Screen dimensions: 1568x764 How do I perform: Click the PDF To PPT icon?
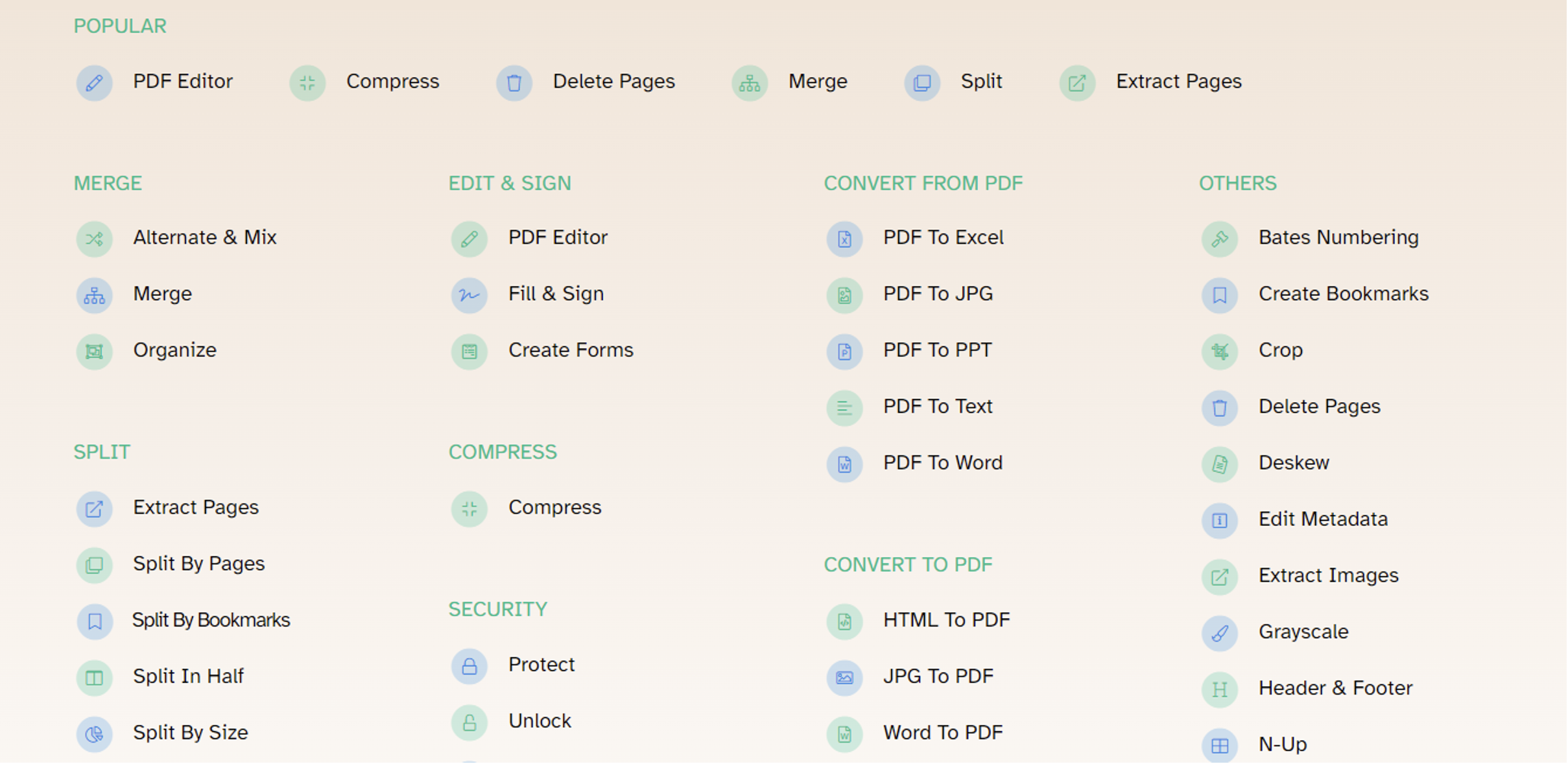pos(844,352)
